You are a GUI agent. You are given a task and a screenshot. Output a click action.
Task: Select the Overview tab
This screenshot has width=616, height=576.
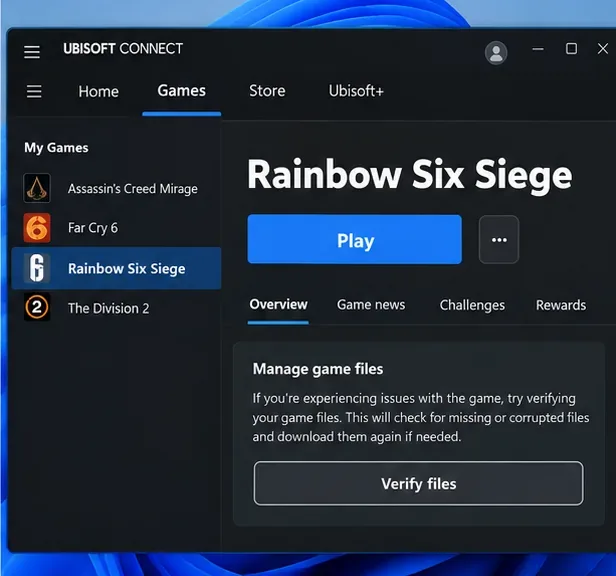click(x=278, y=305)
